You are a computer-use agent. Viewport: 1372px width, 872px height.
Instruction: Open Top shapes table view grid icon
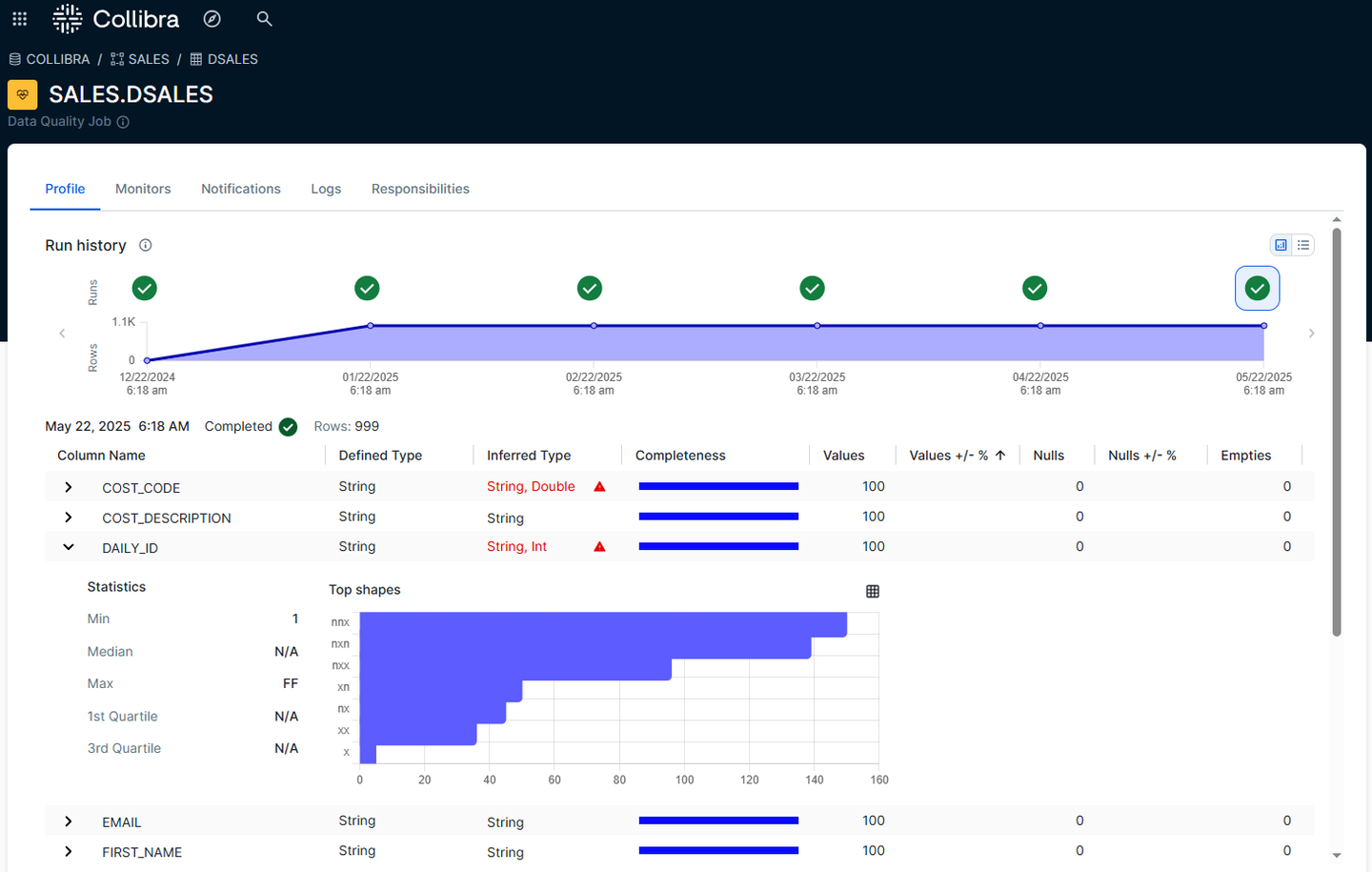click(873, 591)
